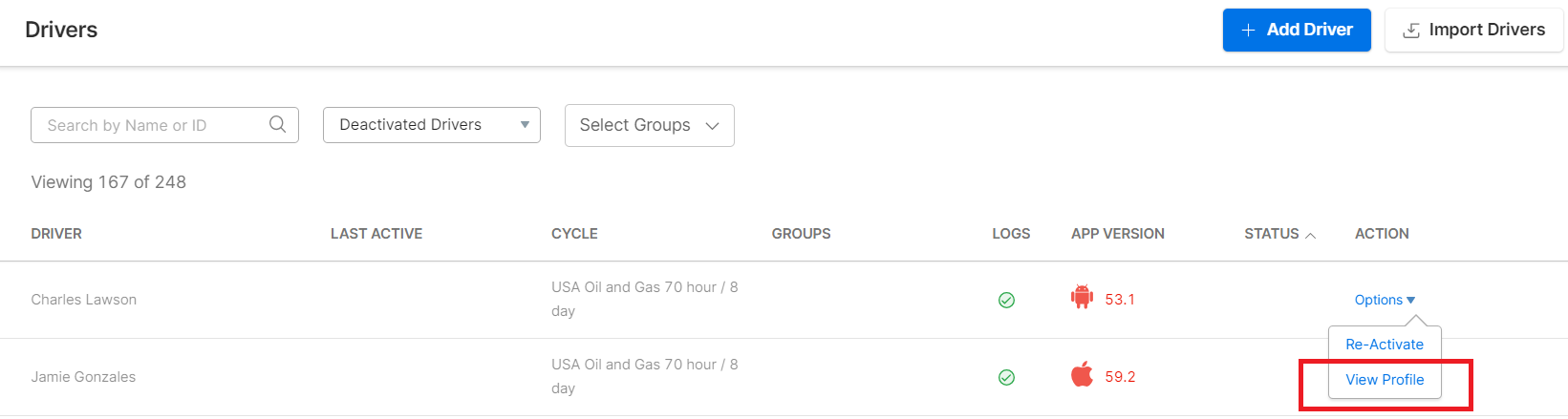Open Jamie Gonzales driver row
Screen dimensions: 1568x419
click(x=83, y=377)
